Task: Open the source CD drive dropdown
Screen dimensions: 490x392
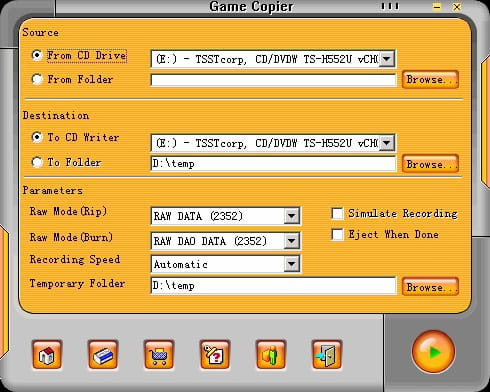Action: tap(387, 59)
